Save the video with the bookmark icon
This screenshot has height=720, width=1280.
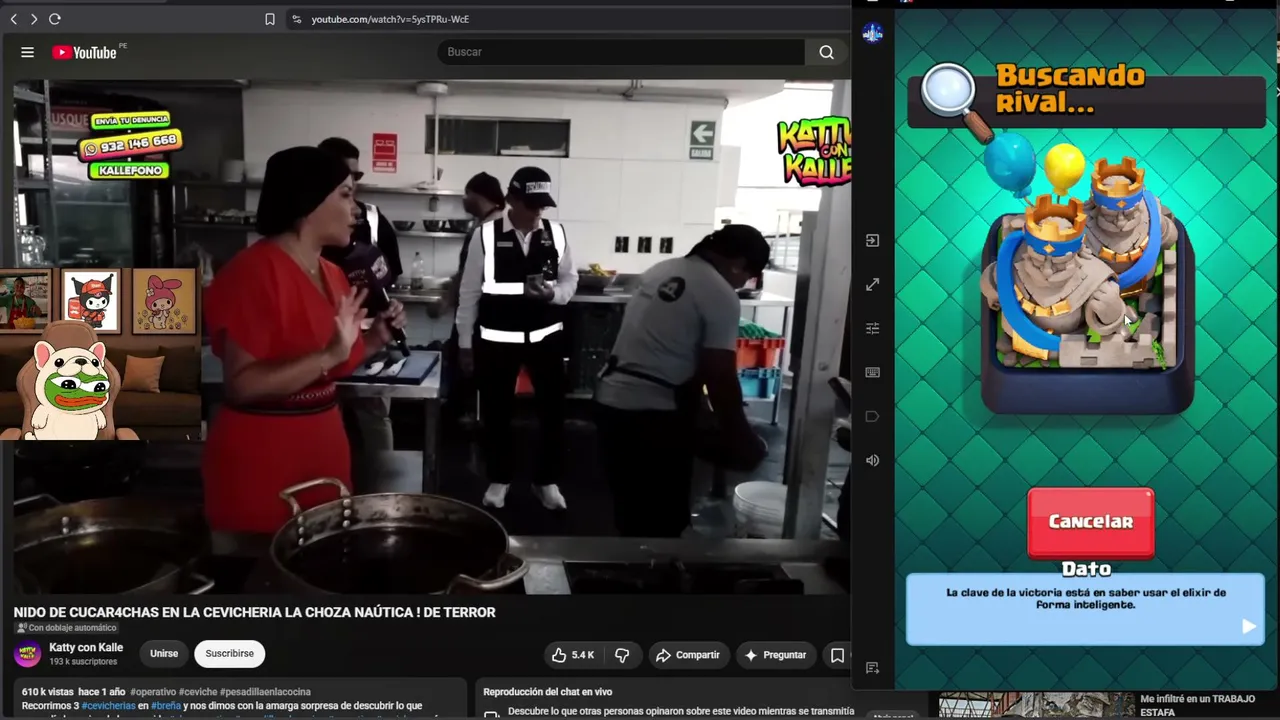click(x=838, y=655)
